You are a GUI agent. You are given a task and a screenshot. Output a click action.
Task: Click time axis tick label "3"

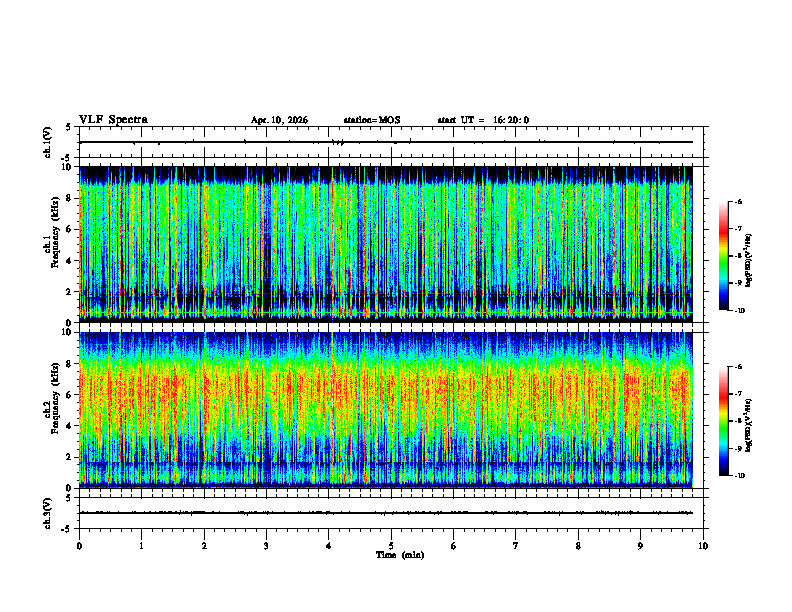266,546
